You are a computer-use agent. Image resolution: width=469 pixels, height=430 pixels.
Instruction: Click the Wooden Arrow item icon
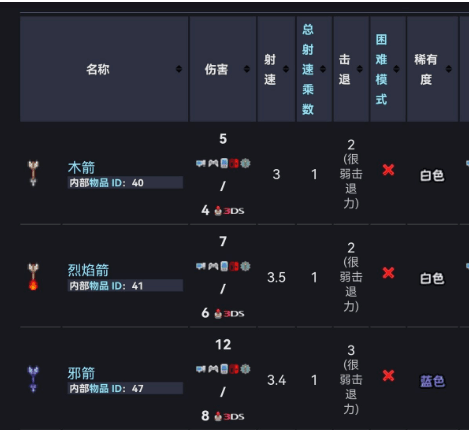33,173
